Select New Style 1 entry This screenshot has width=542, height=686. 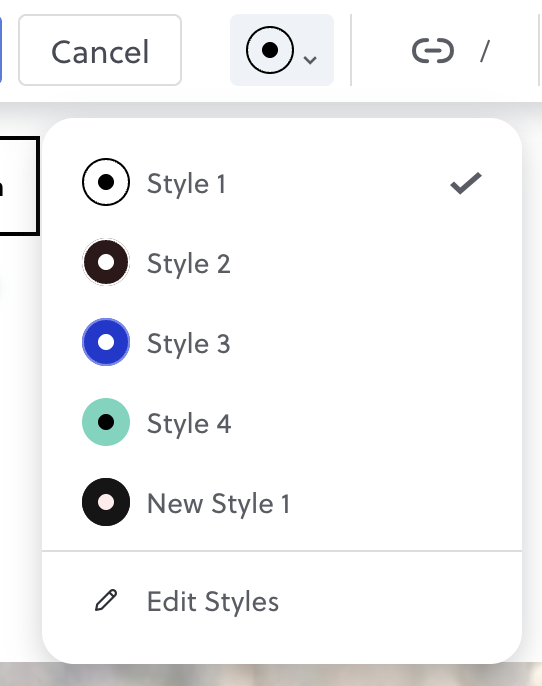(282, 503)
